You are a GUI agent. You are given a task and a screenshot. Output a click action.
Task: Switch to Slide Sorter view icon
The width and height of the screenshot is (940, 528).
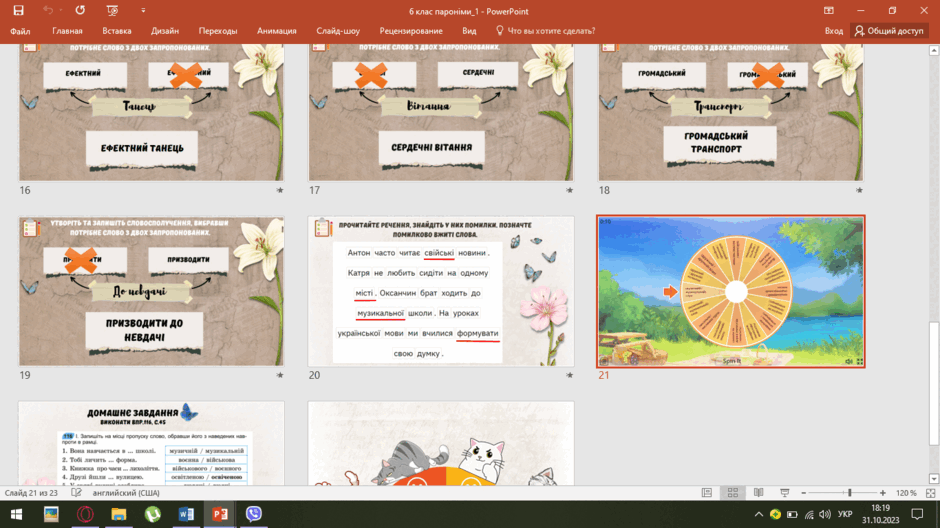click(x=733, y=493)
